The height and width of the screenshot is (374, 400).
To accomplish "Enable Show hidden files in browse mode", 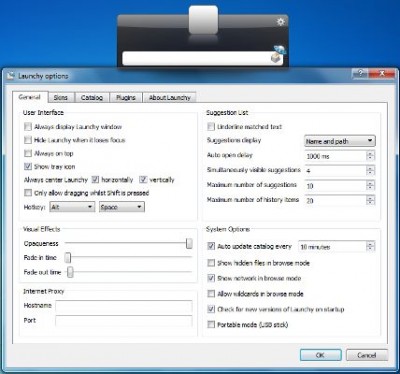I will (x=211, y=263).
